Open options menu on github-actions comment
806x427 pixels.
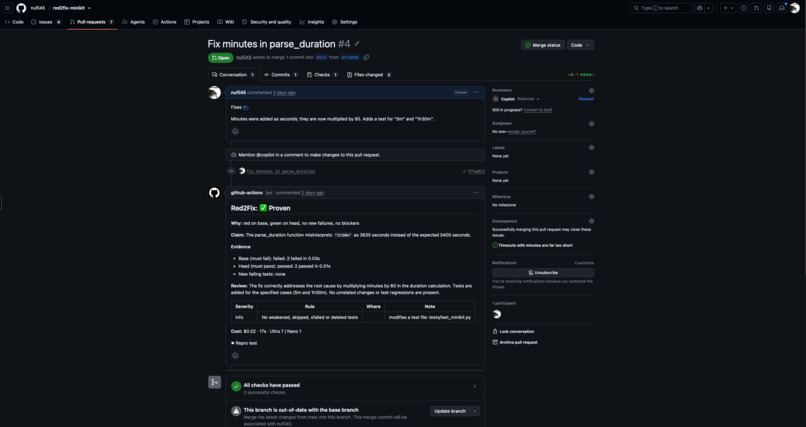[x=475, y=193]
